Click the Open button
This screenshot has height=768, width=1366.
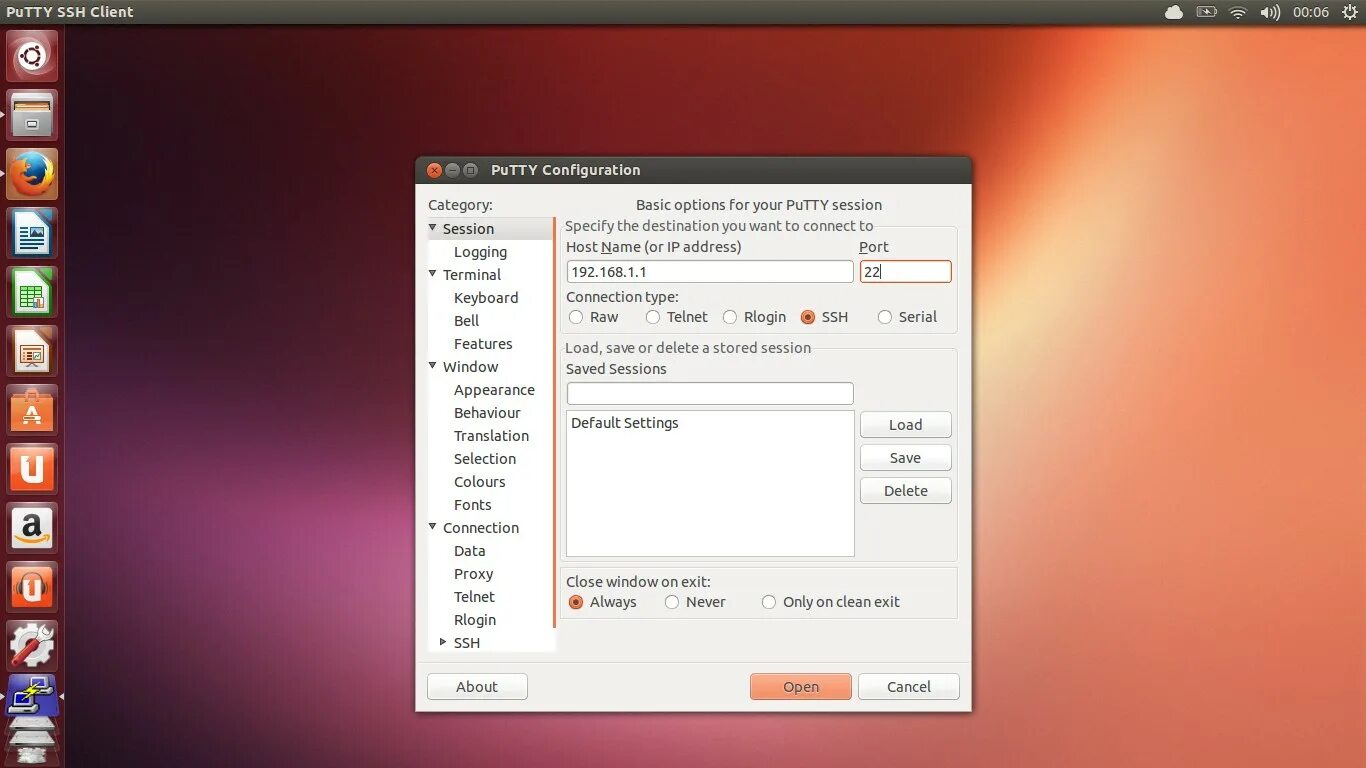pos(801,687)
